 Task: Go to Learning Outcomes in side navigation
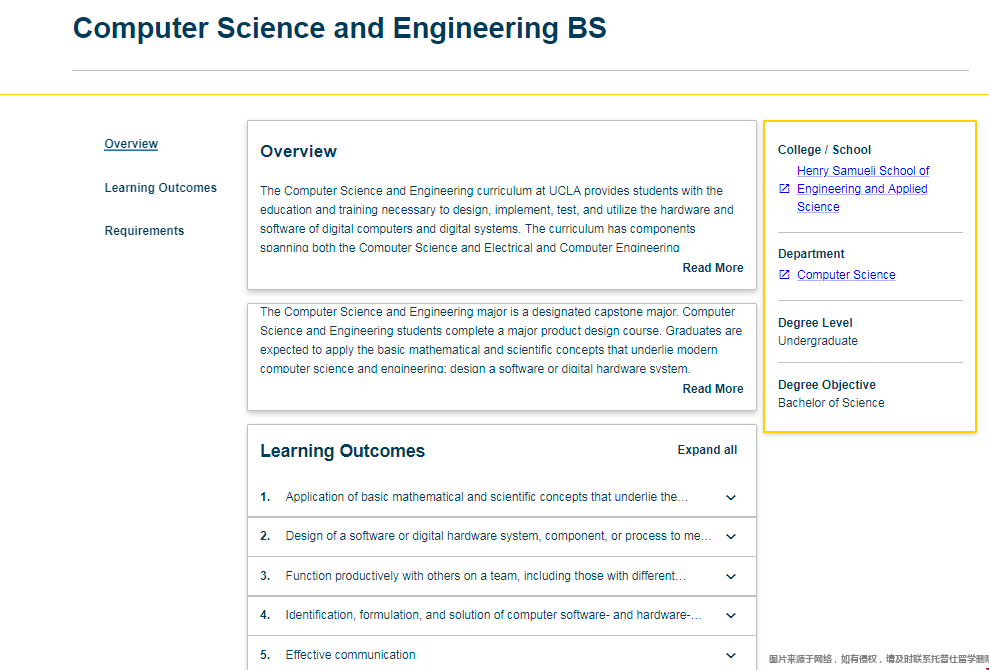pyautogui.click(x=161, y=188)
